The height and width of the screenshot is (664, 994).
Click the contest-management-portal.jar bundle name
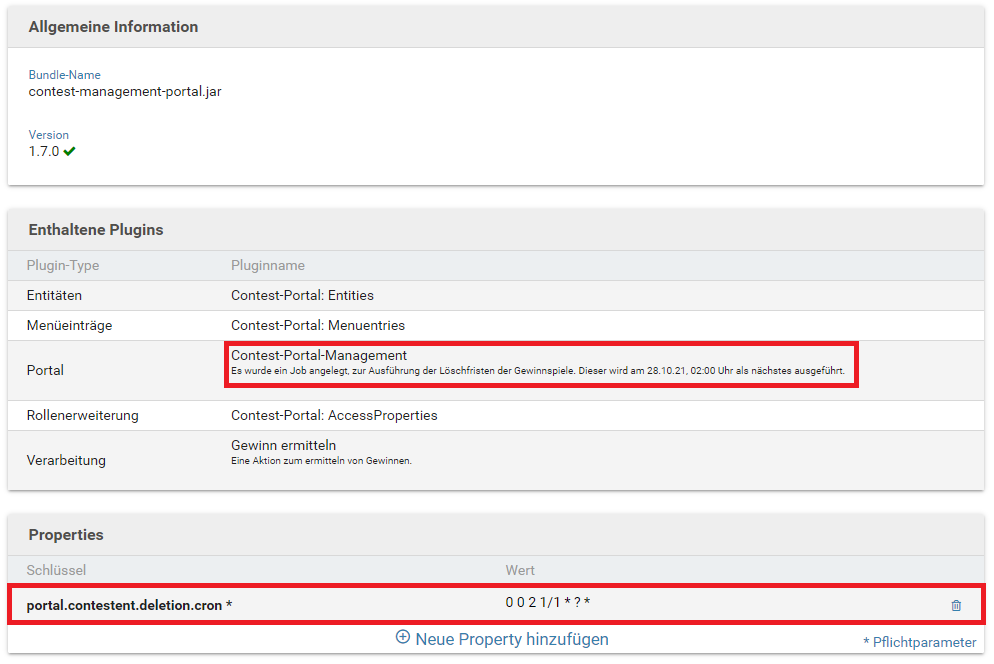[x=125, y=91]
